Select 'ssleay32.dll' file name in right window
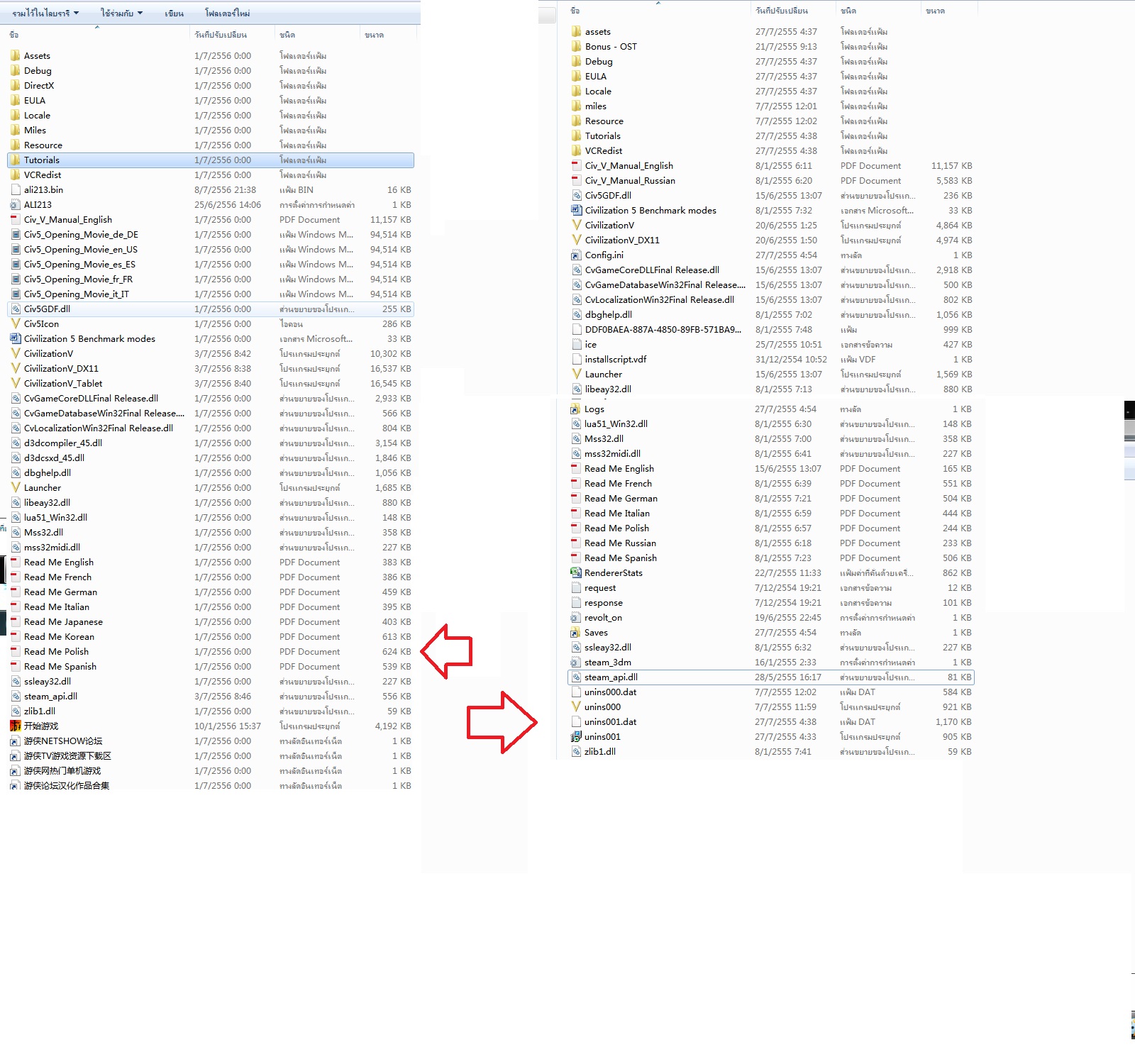 (608, 647)
